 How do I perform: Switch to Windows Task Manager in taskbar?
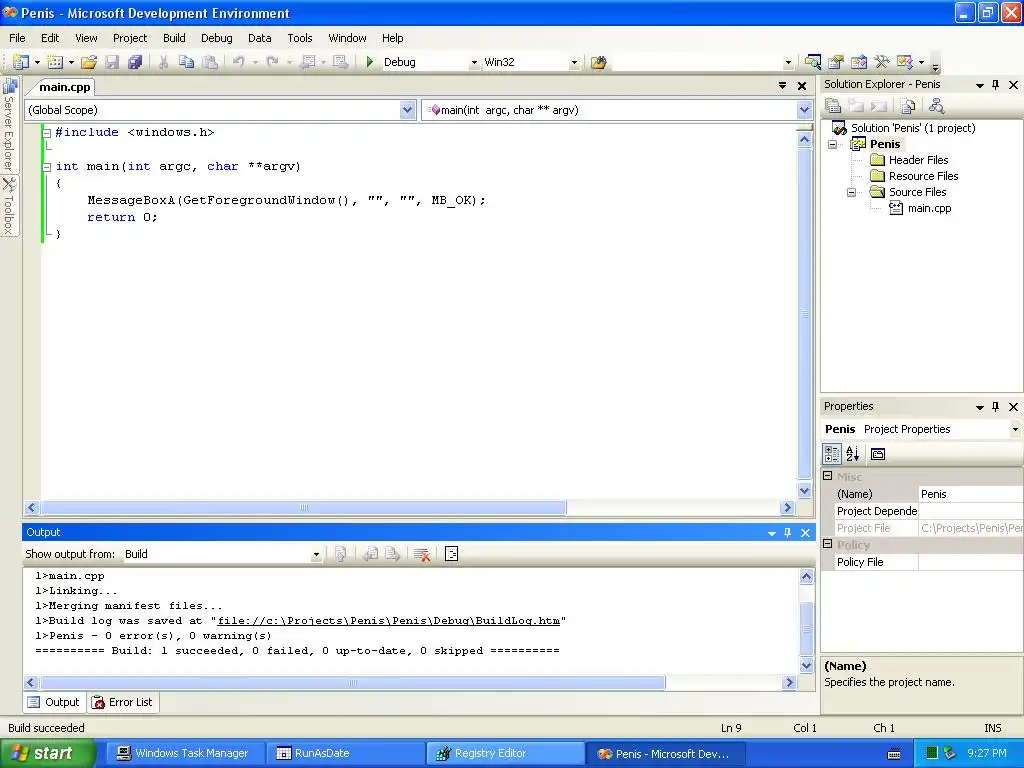[x=183, y=753]
